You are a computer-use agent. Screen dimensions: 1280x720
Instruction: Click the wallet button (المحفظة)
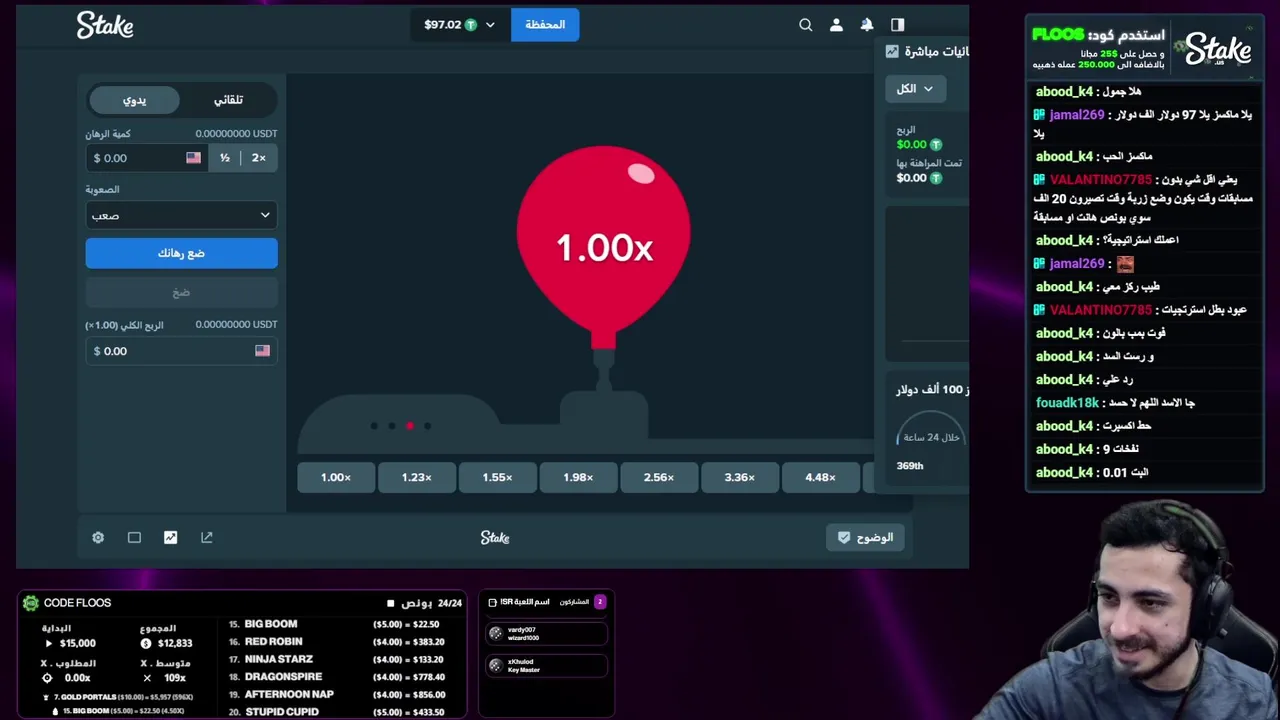(x=545, y=25)
